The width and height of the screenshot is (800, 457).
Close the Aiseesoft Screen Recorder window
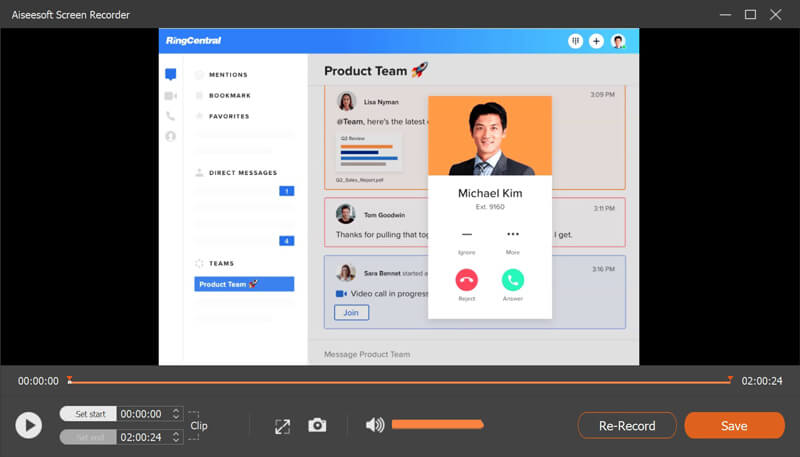[x=776, y=15]
